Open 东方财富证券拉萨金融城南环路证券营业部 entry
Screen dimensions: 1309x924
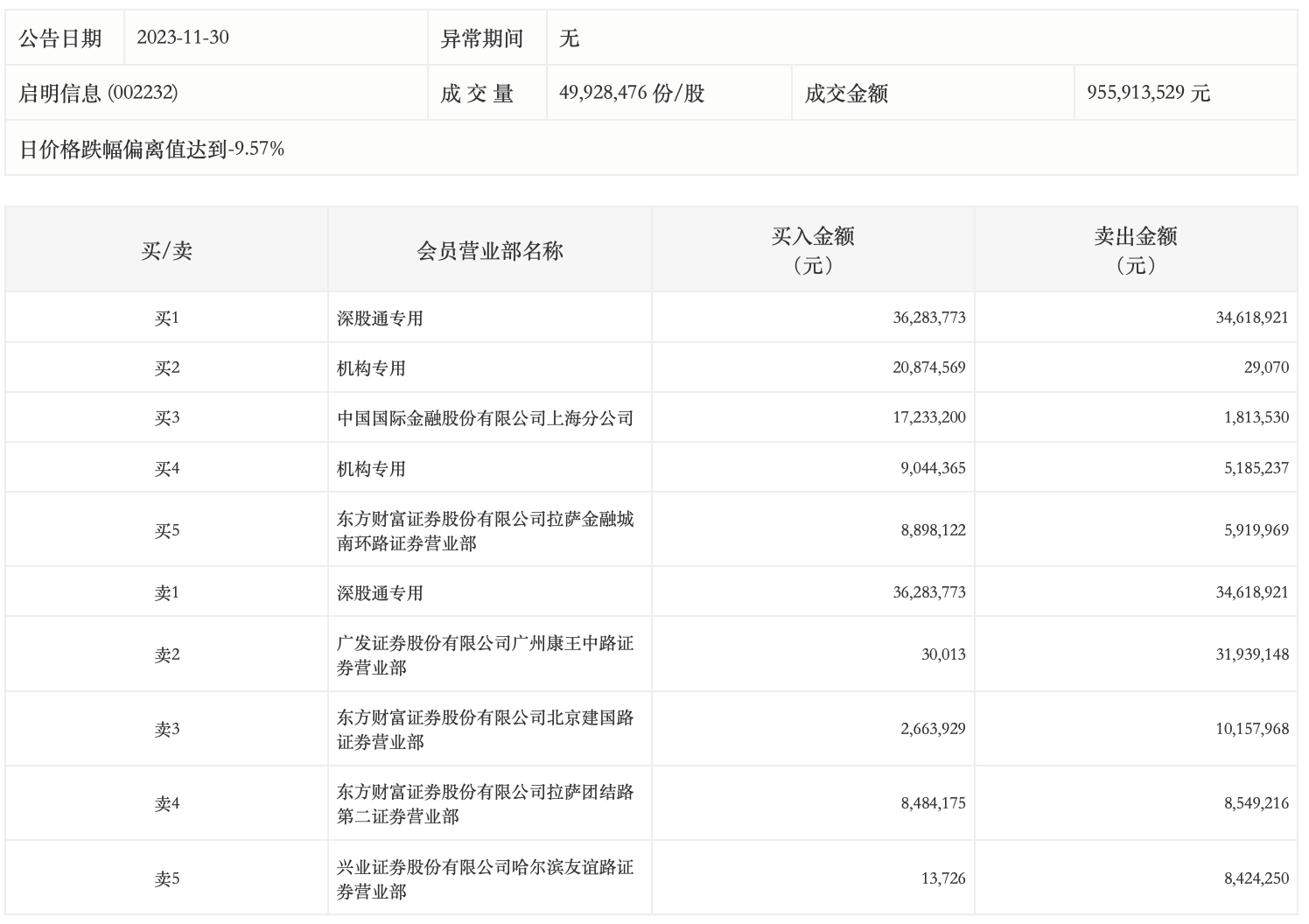pyautogui.click(x=485, y=530)
